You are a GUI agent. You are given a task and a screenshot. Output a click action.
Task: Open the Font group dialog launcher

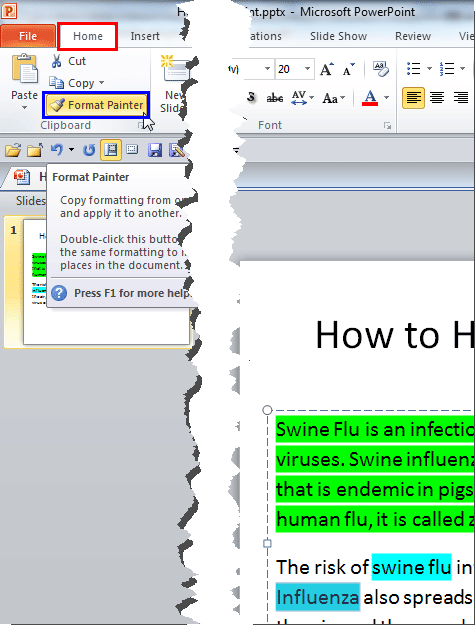(x=387, y=126)
